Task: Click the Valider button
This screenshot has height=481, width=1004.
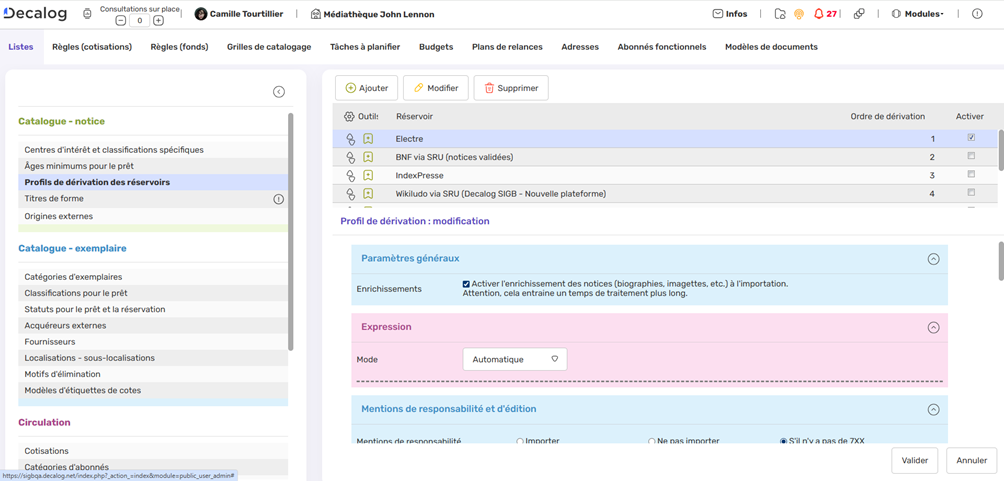Action: (x=914, y=461)
